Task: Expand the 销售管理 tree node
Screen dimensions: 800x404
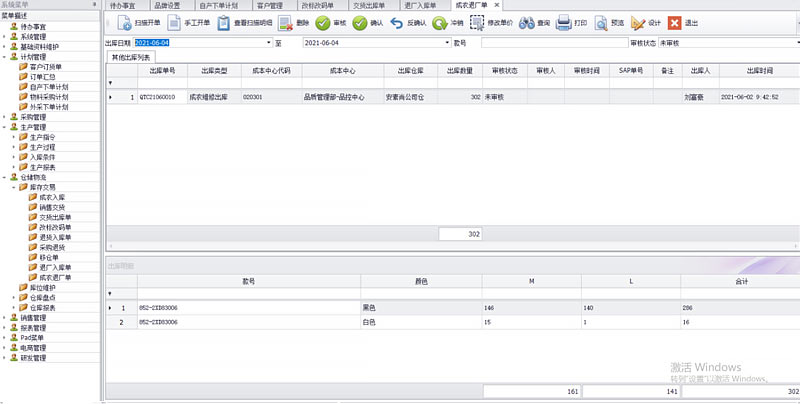Action: tap(4, 317)
